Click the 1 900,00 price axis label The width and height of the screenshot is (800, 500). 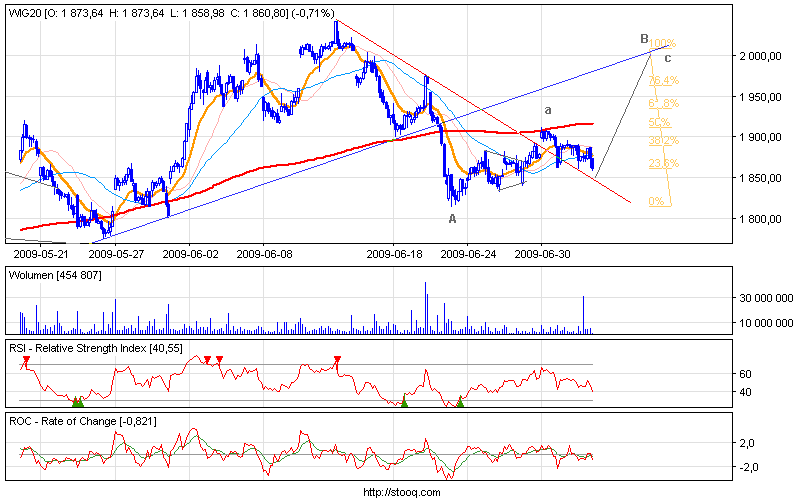(760, 137)
